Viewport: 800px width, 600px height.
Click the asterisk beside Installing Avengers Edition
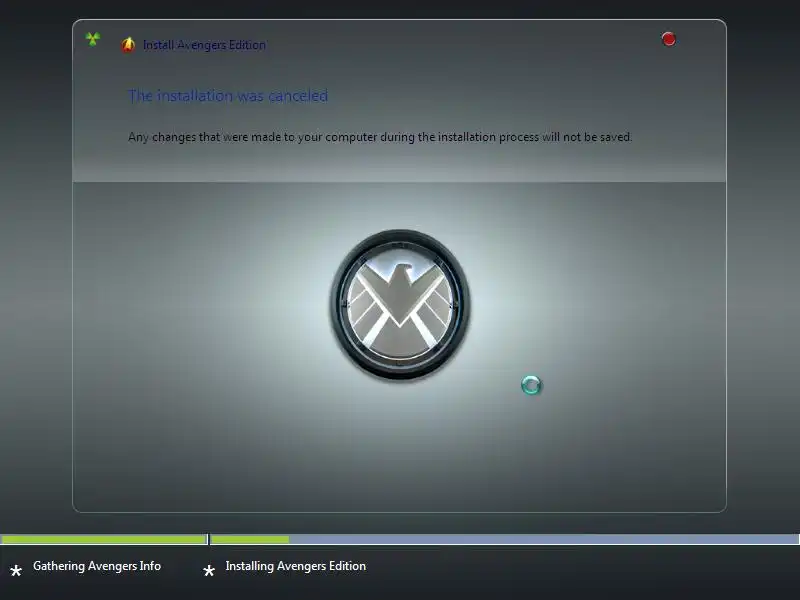[209, 570]
